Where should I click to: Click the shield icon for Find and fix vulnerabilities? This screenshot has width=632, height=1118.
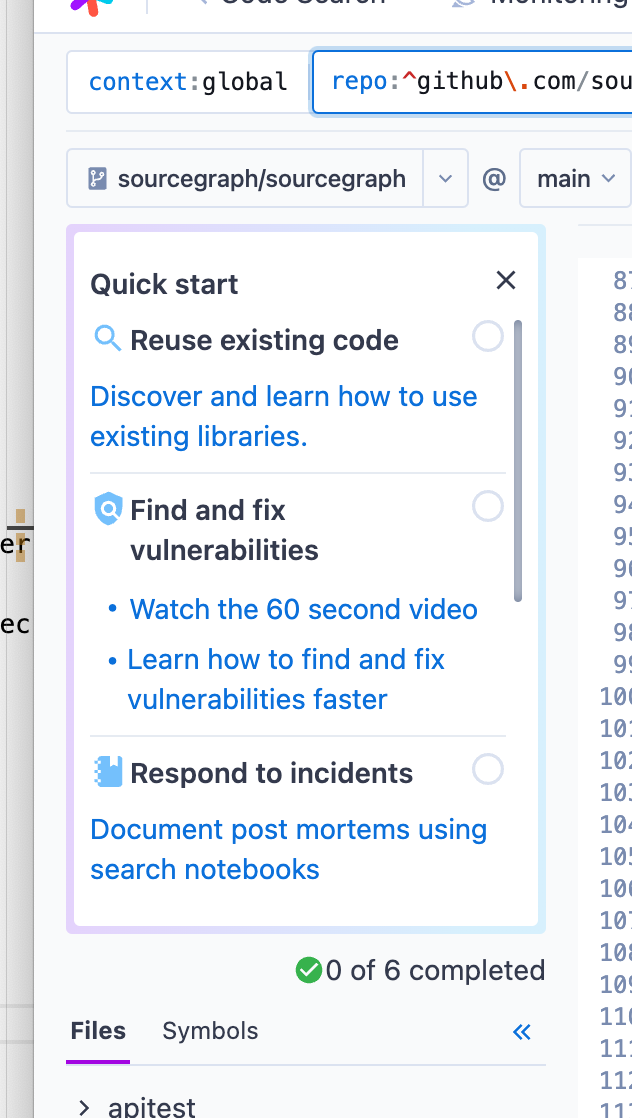[x=108, y=509]
